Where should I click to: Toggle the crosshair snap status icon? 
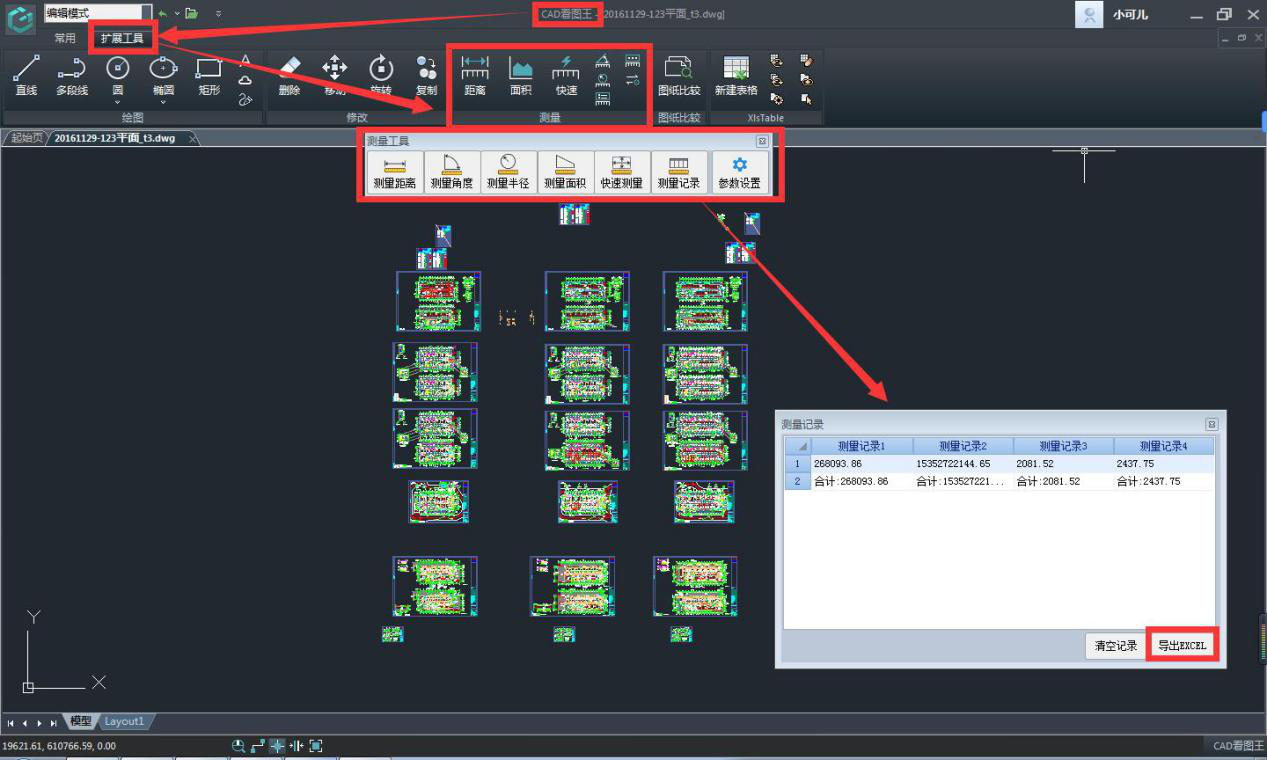(277, 746)
